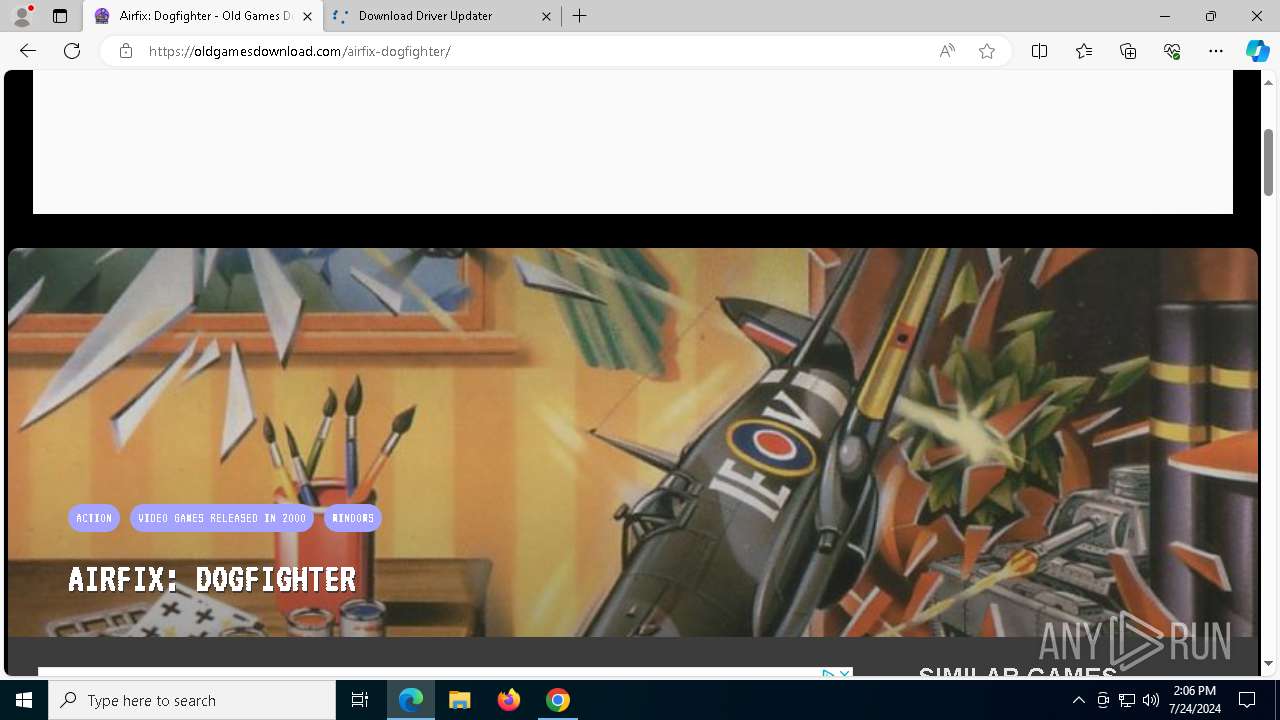Viewport: 1280px width, 720px height.
Task: Close the advertisement via X icon
Action: [845, 675]
